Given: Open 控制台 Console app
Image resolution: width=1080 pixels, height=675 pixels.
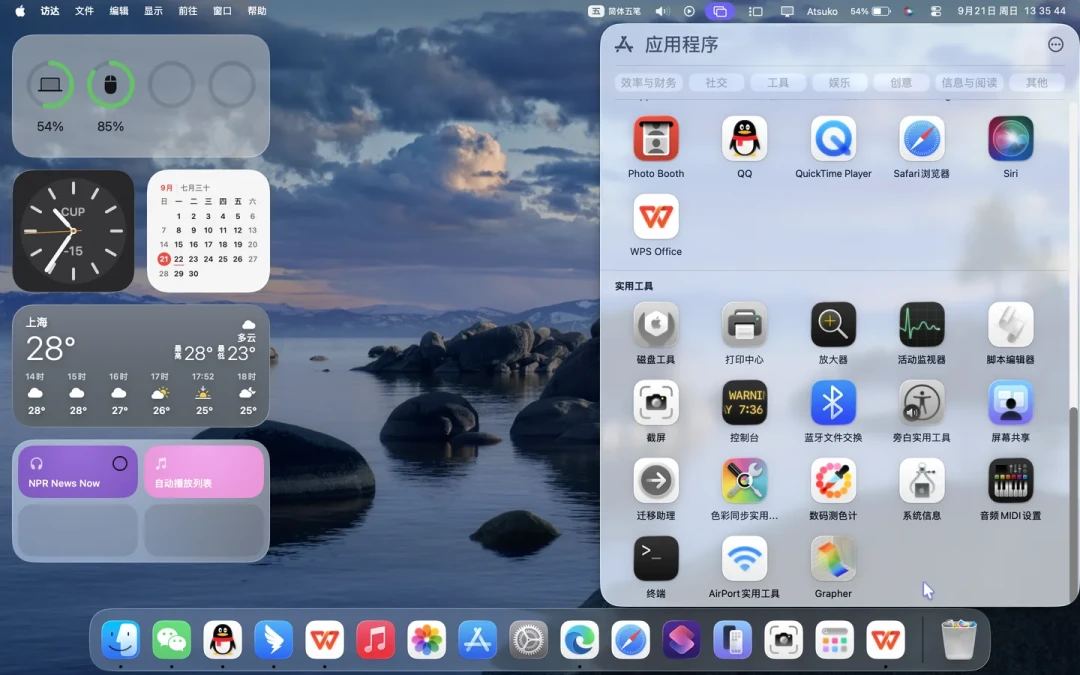Looking at the screenshot, I should [x=744, y=403].
